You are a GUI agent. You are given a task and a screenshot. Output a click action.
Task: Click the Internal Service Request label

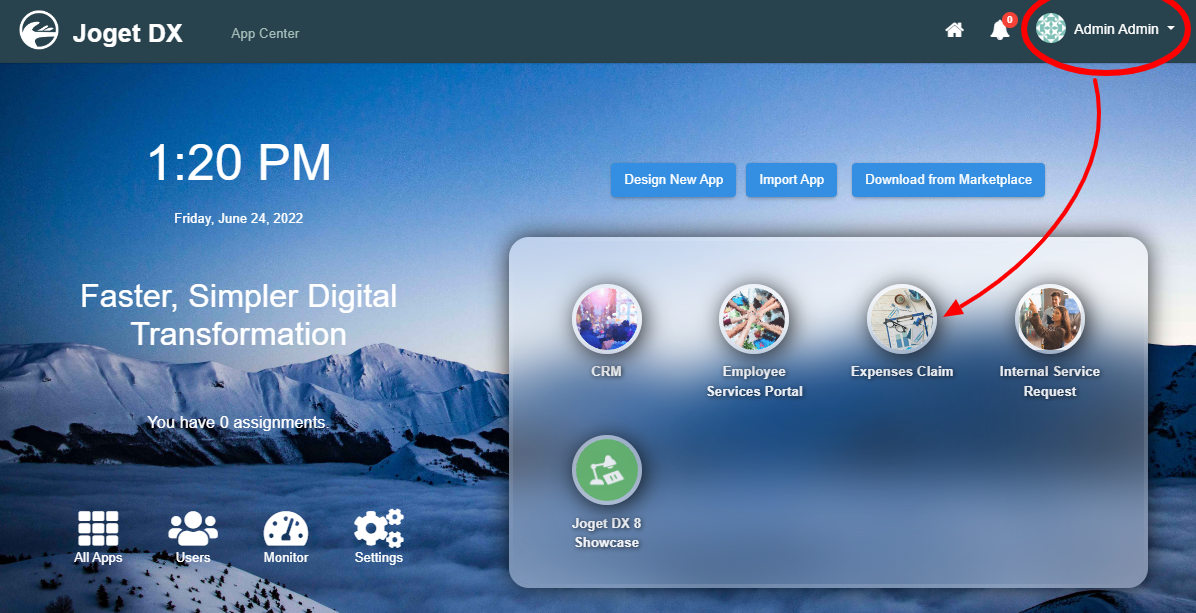click(x=1050, y=381)
